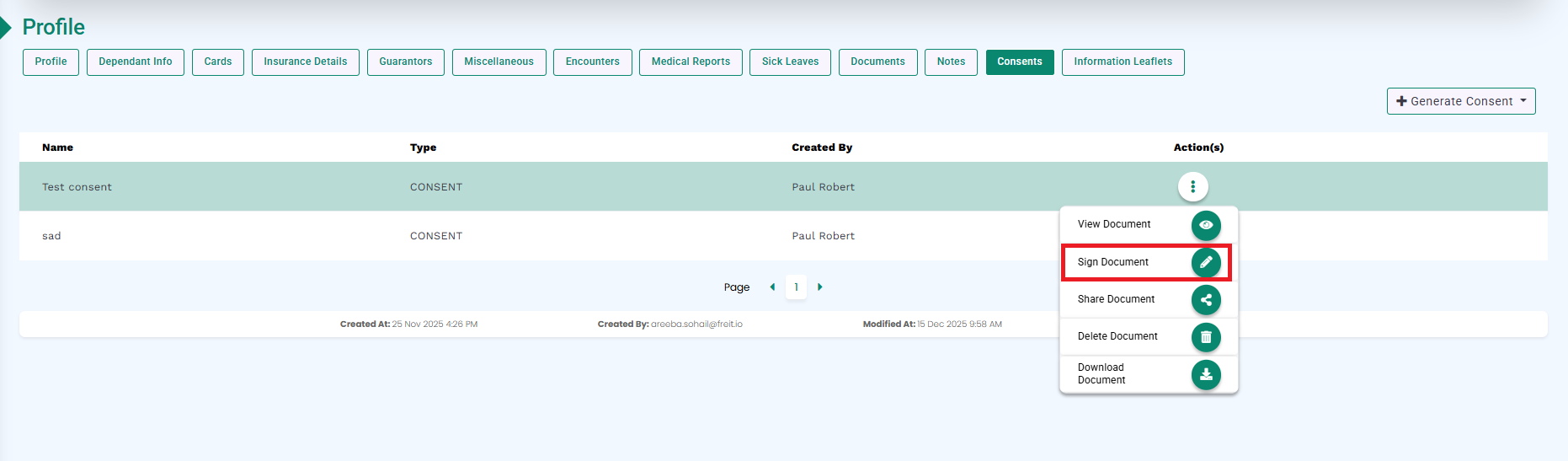Click the download icon in the actions menu
The width and height of the screenshot is (1568, 461).
pyautogui.click(x=1206, y=374)
